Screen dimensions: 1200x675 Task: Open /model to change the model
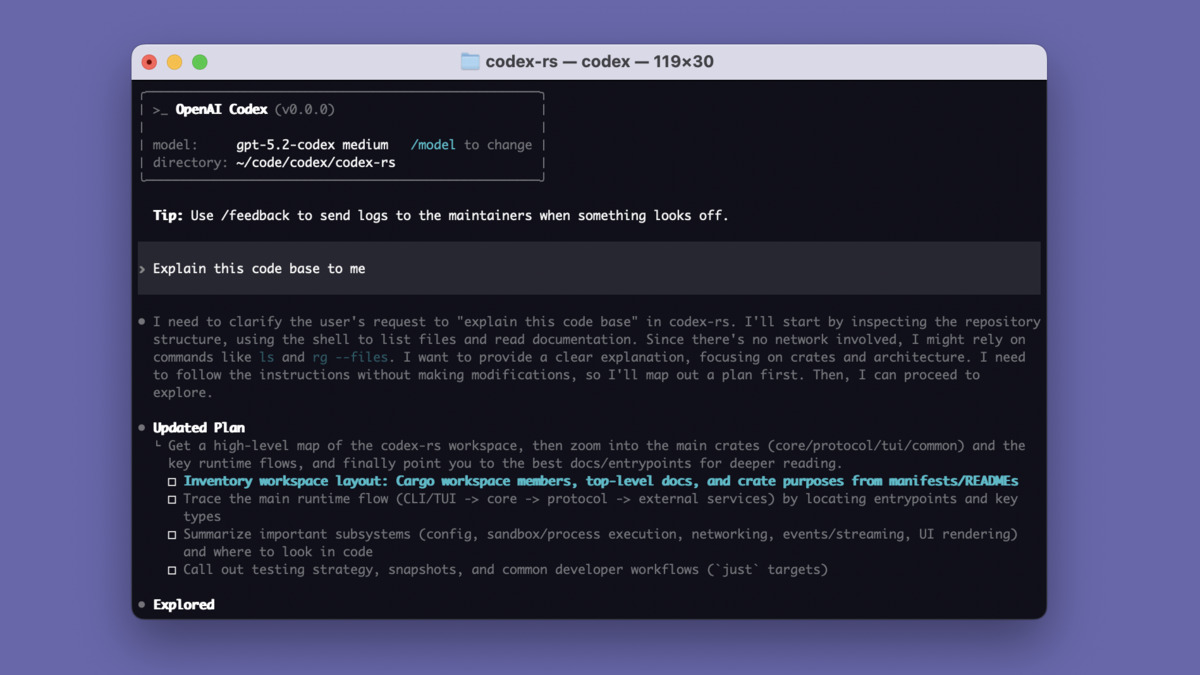click(432, 144)
